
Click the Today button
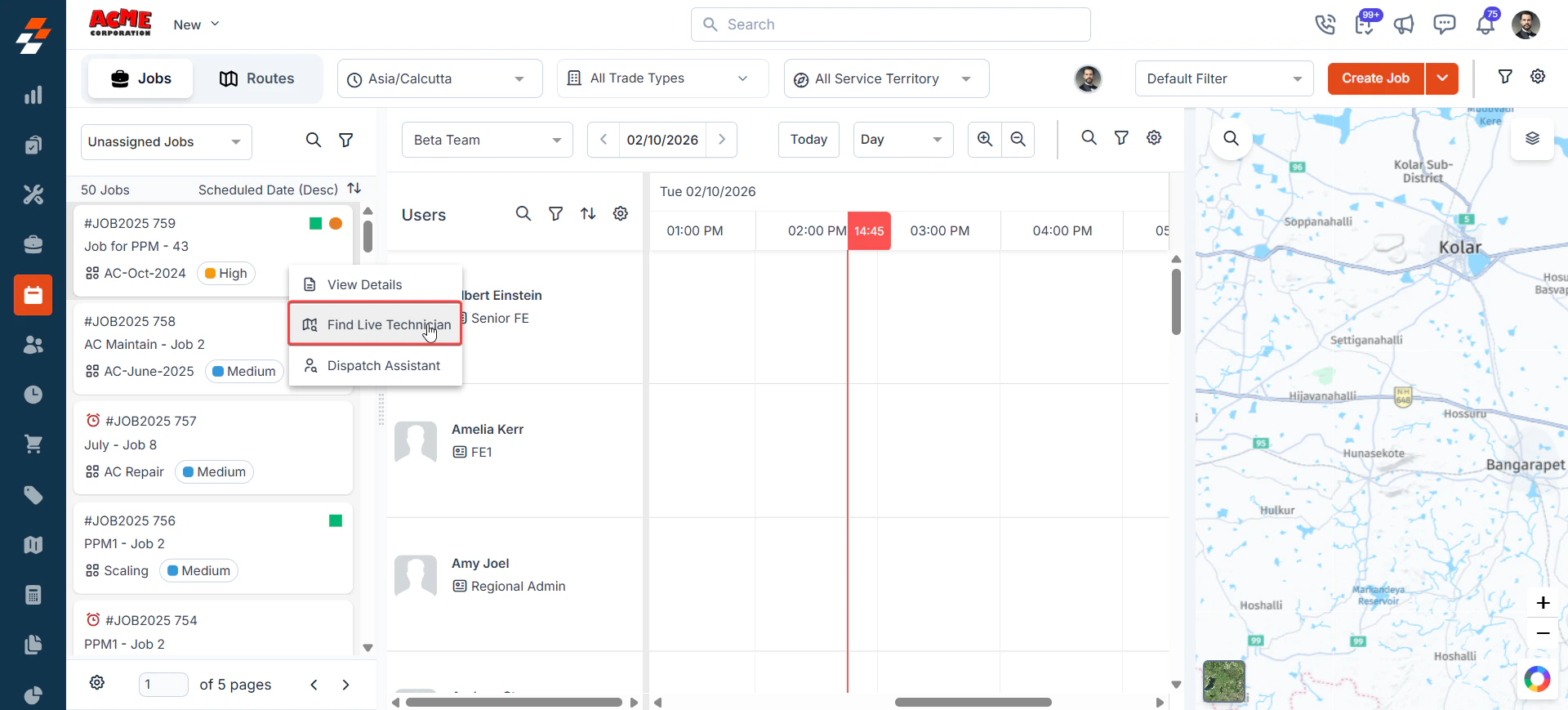(808, 140)
